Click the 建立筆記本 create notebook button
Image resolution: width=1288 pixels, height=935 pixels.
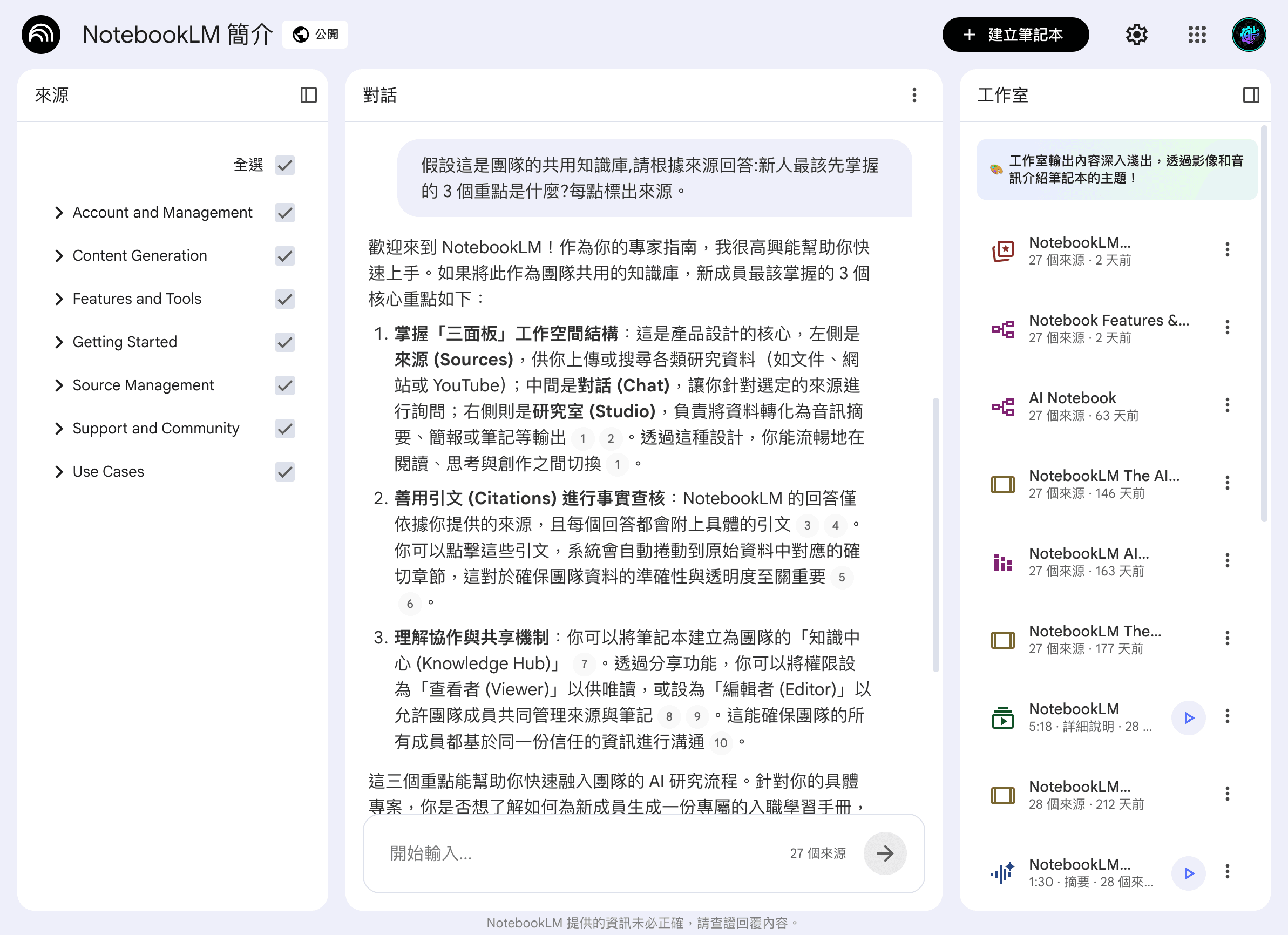(1015, 35)
